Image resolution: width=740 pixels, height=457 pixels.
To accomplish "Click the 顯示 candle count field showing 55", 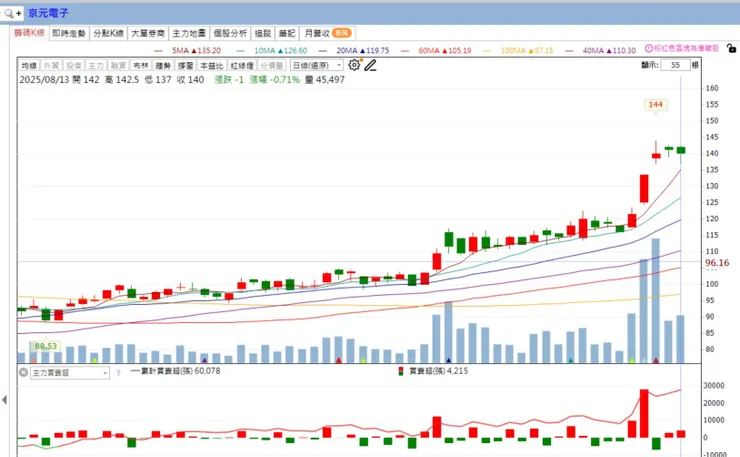I will pos(675,65).
